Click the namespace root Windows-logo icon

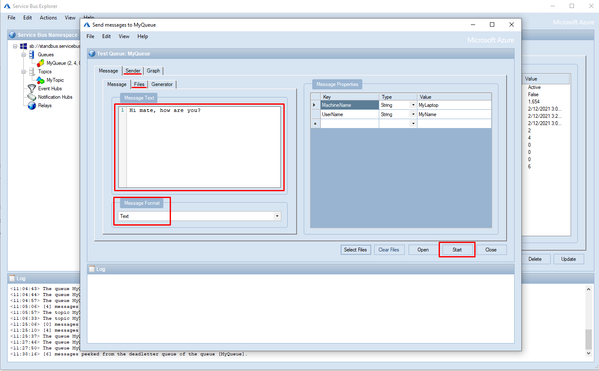(x=23, y=46)
